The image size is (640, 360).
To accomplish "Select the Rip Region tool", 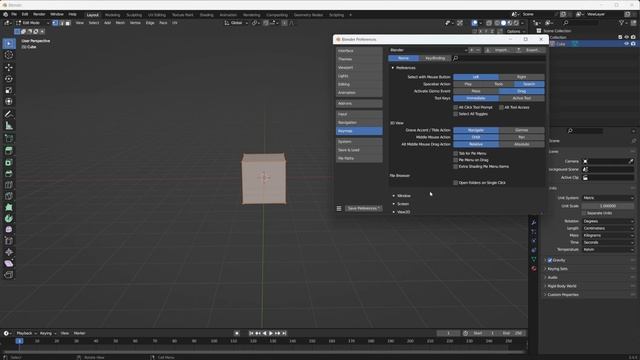I will coord(9,275).
